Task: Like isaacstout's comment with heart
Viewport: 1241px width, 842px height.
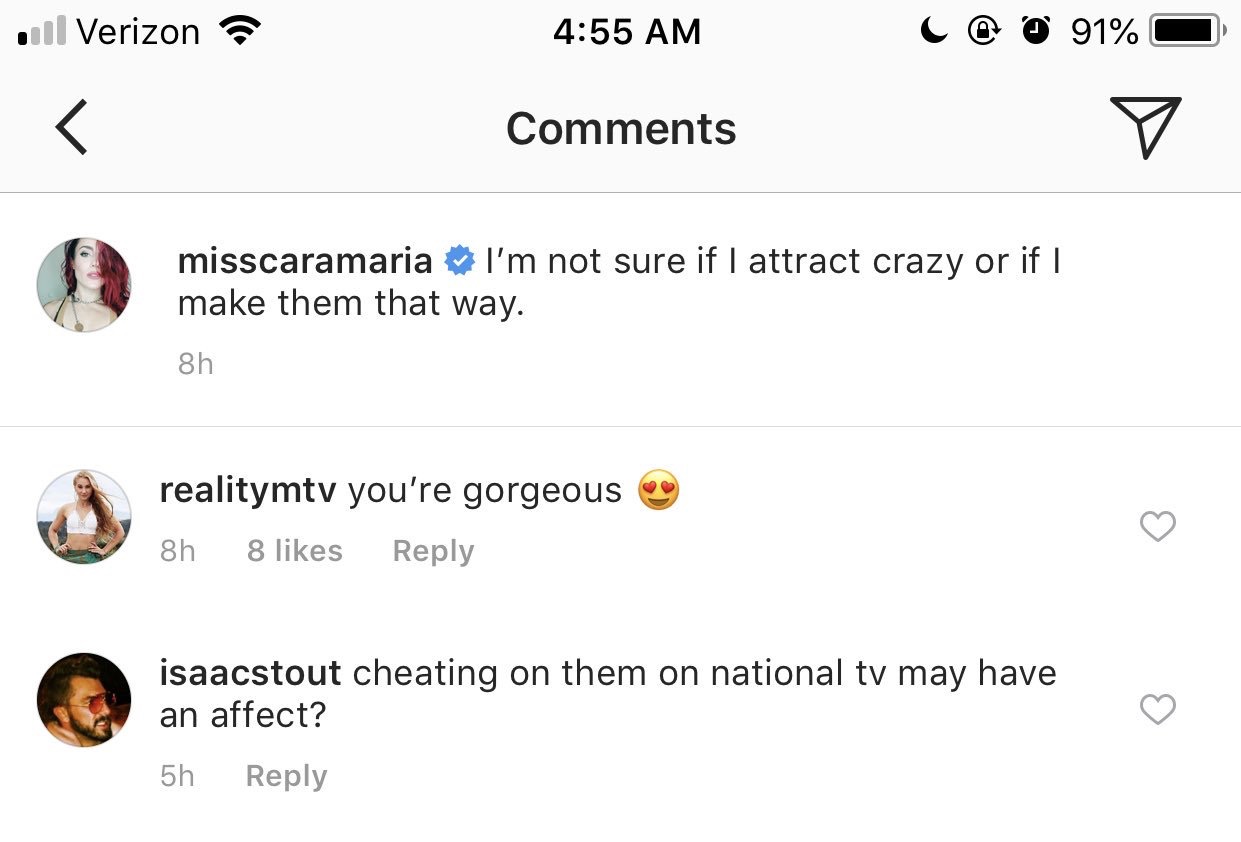Action: (1158, 710)
